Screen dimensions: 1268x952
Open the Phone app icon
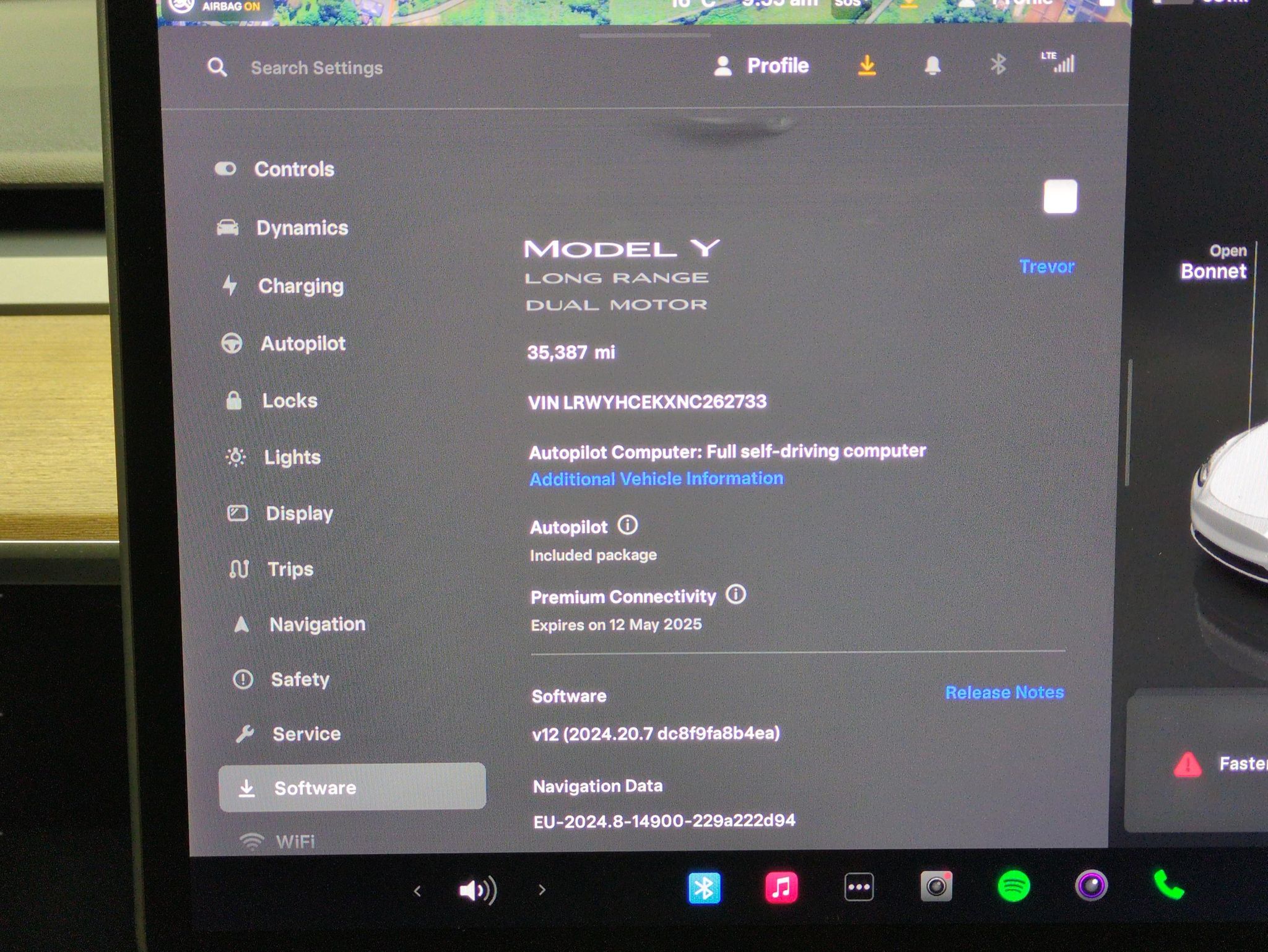[1169, 885]
